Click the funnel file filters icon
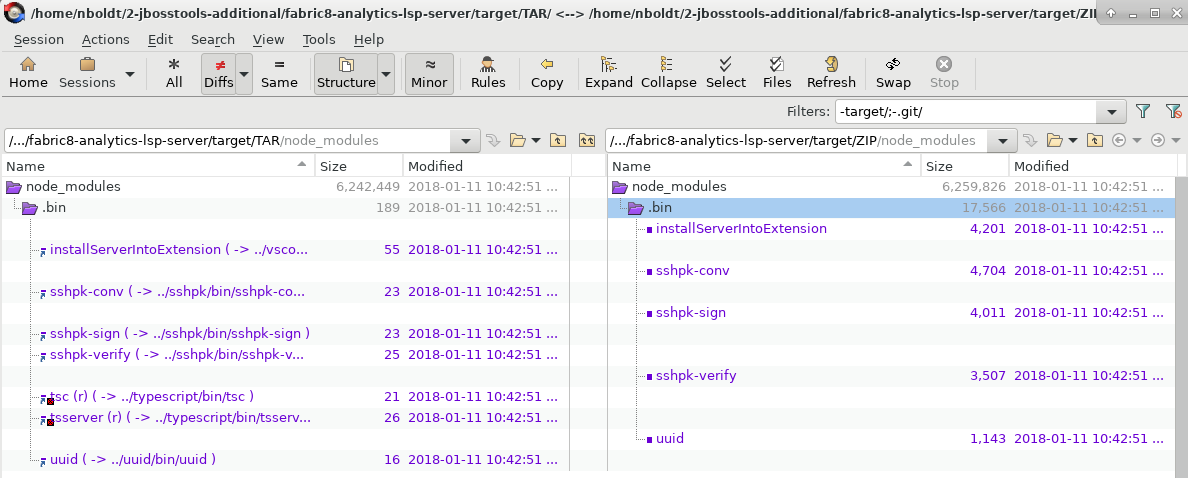 point(1143,111)
